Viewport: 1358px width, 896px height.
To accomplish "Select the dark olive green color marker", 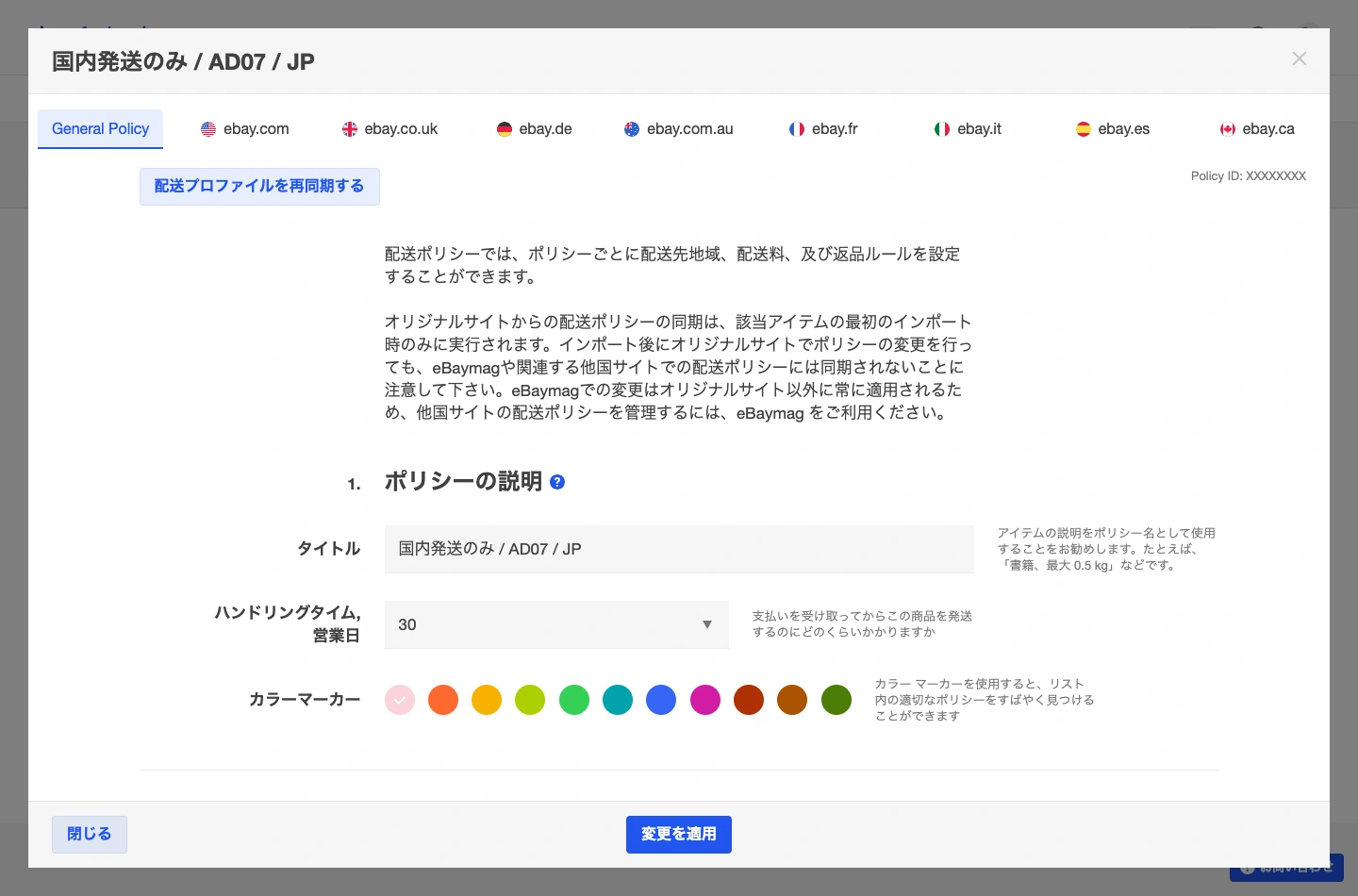I will pyautogui.click(x=836, y=700).
